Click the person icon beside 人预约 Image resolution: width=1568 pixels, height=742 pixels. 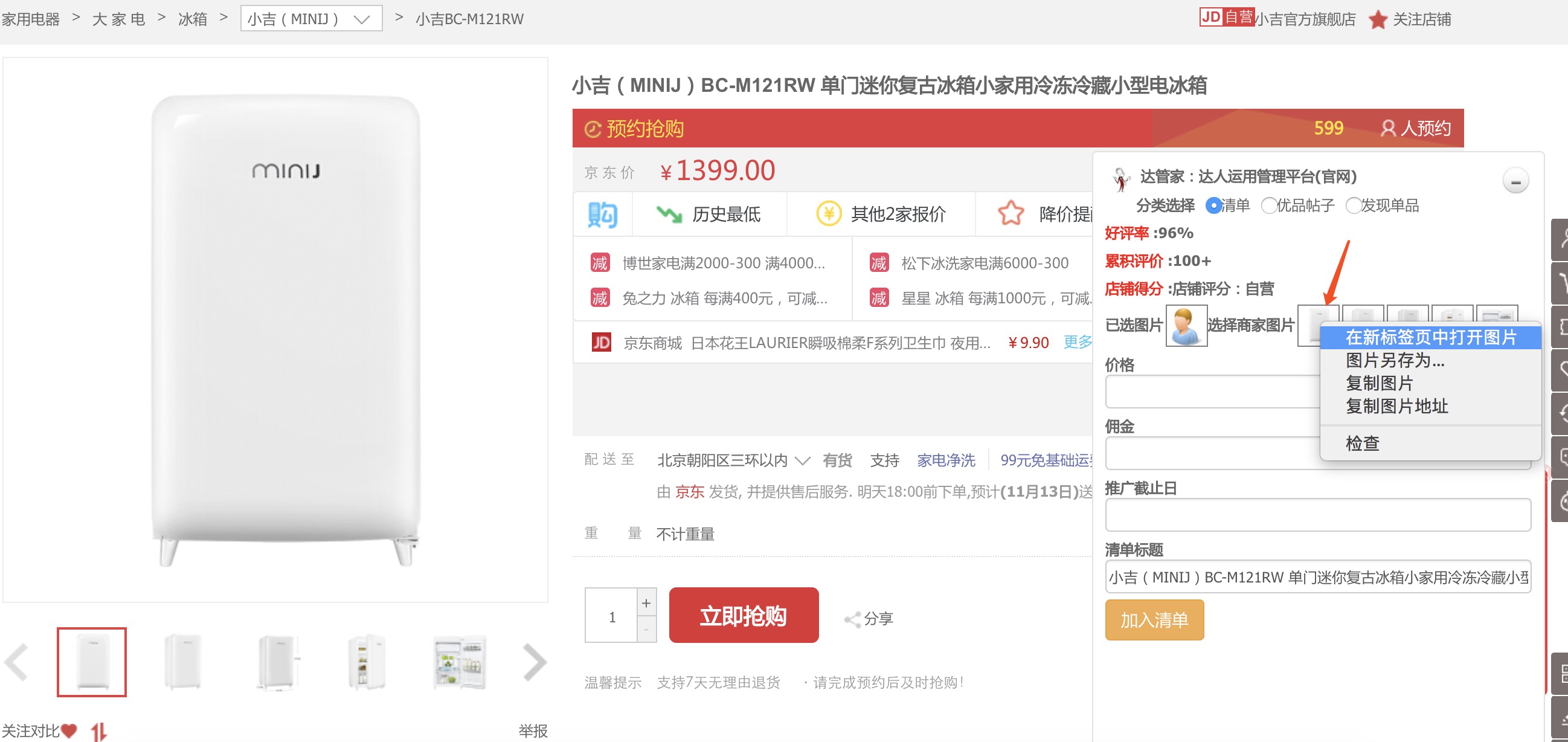coord(1388,129)
